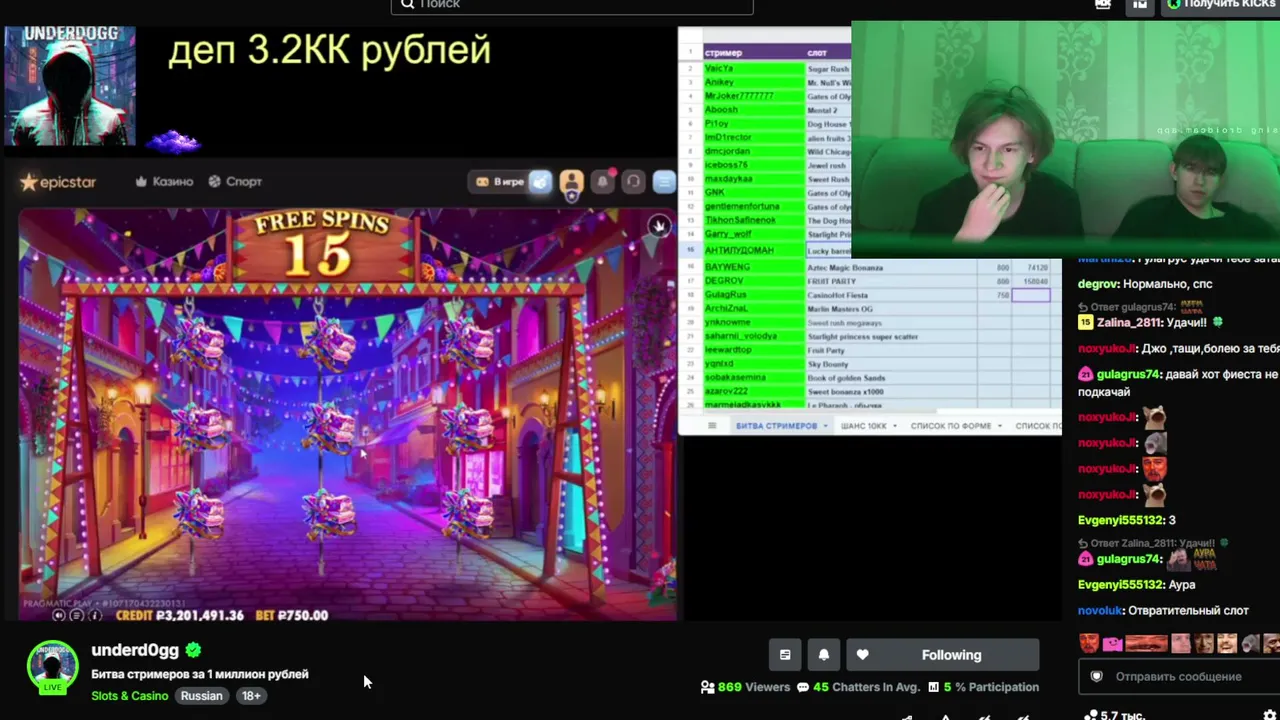This screenshot has height=720, width=1280.
Task: Open the epicstar user profile icon
Action: pos(571,182)
